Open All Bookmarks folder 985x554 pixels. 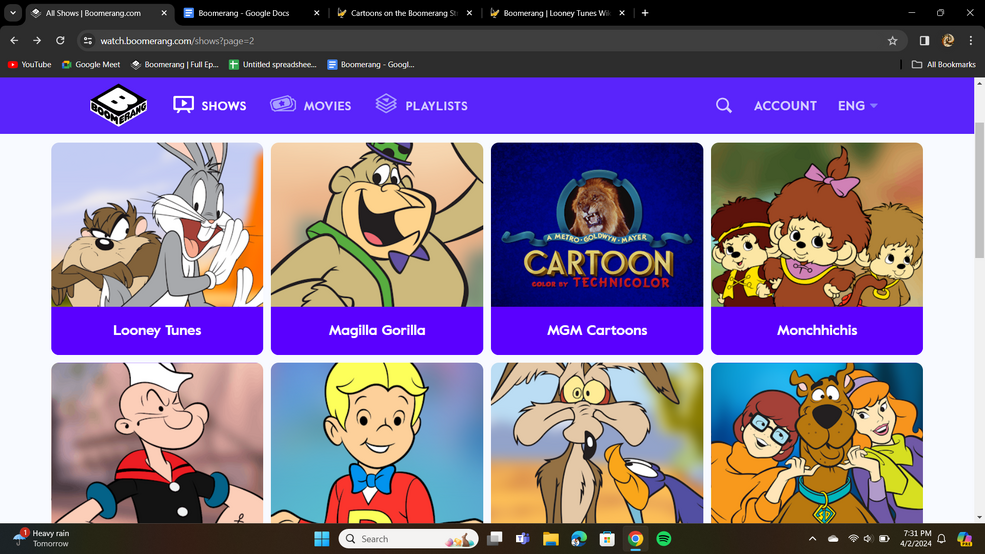944,64
